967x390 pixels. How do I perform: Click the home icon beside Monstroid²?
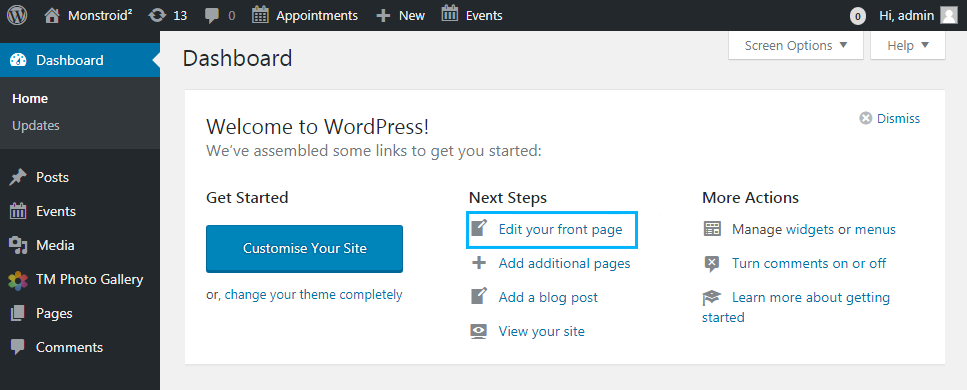coord(52,15)
